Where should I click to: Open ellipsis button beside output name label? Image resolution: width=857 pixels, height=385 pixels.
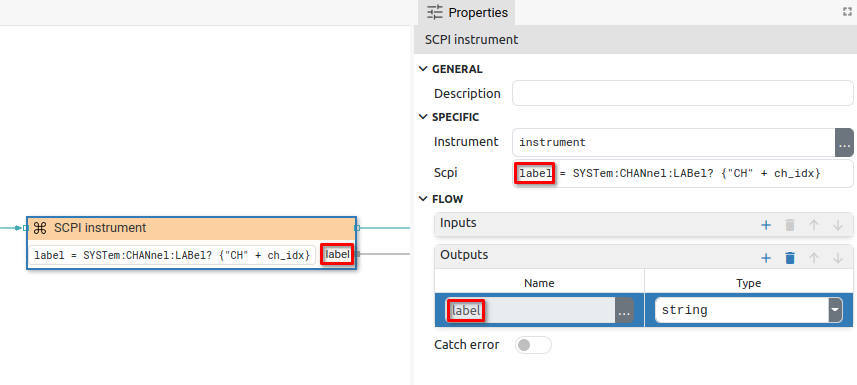click(625, 311)
